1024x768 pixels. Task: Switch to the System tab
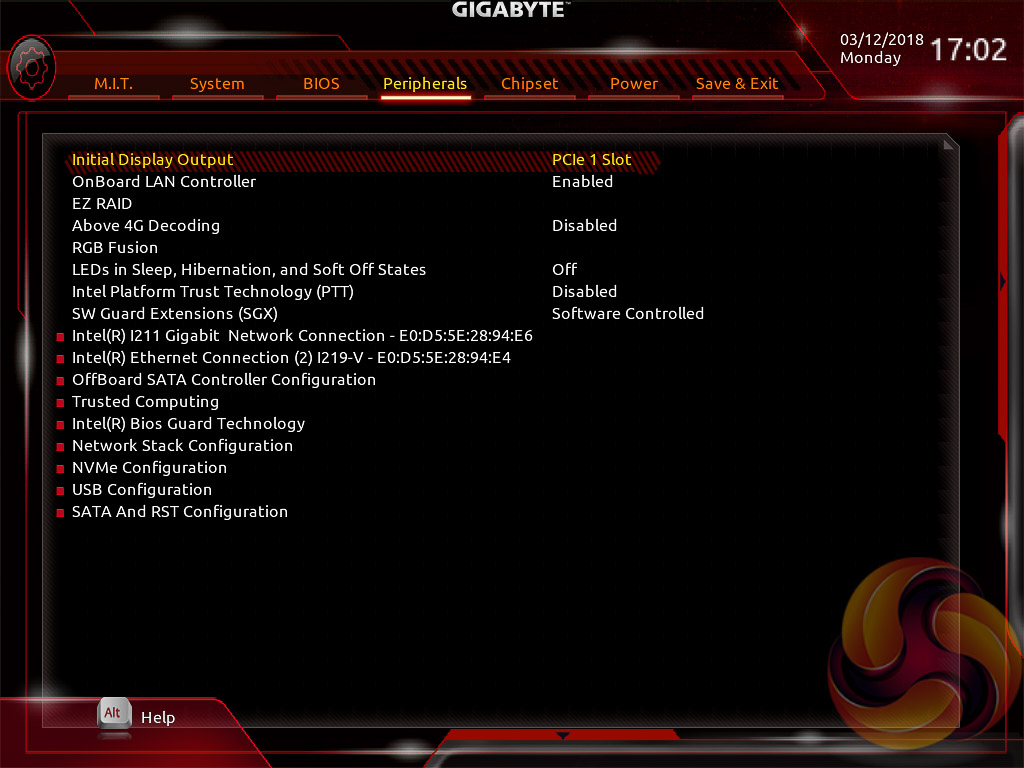[x=217, y=84]
